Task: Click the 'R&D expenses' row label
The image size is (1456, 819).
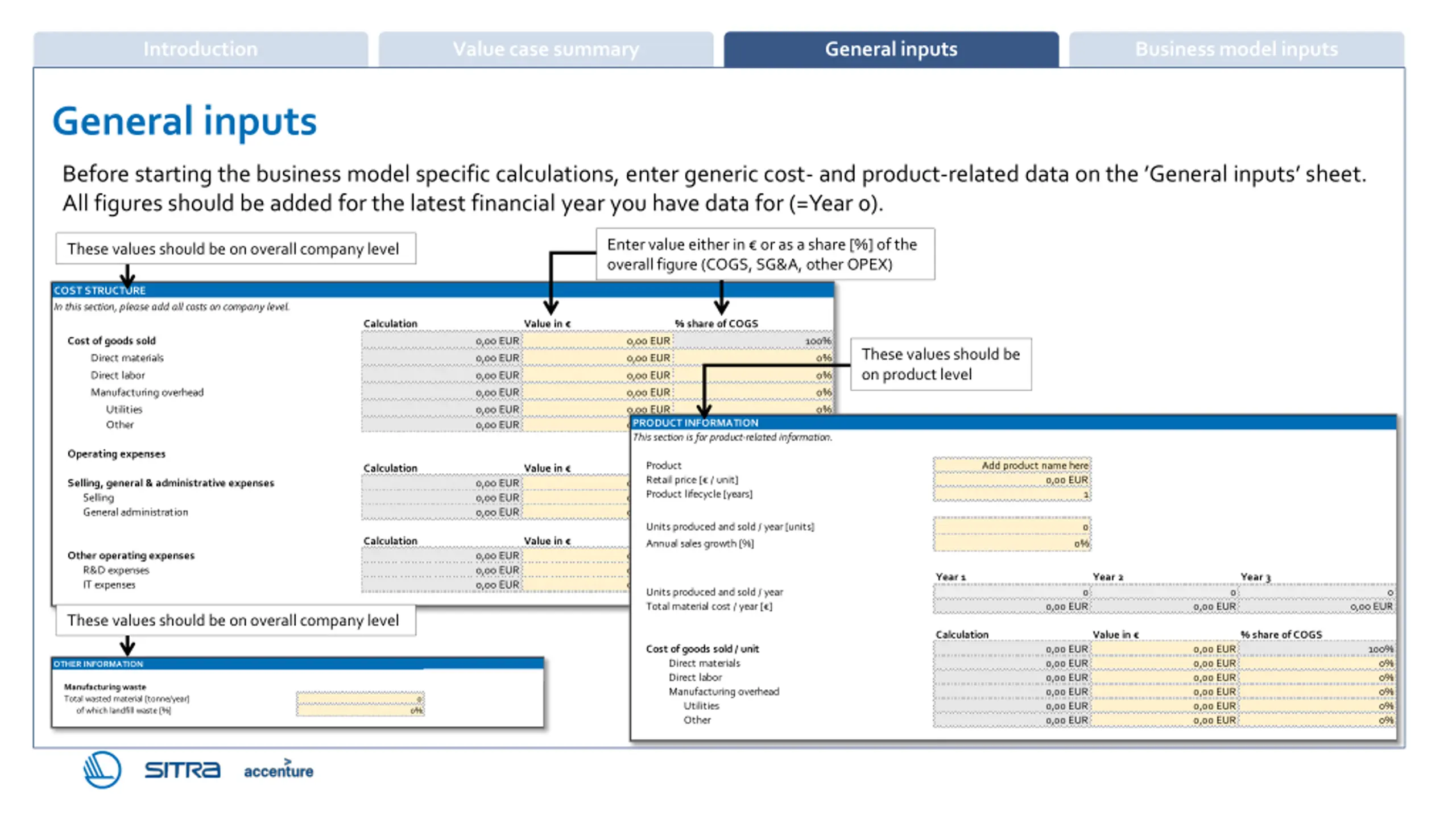Action: click(116, 570)
